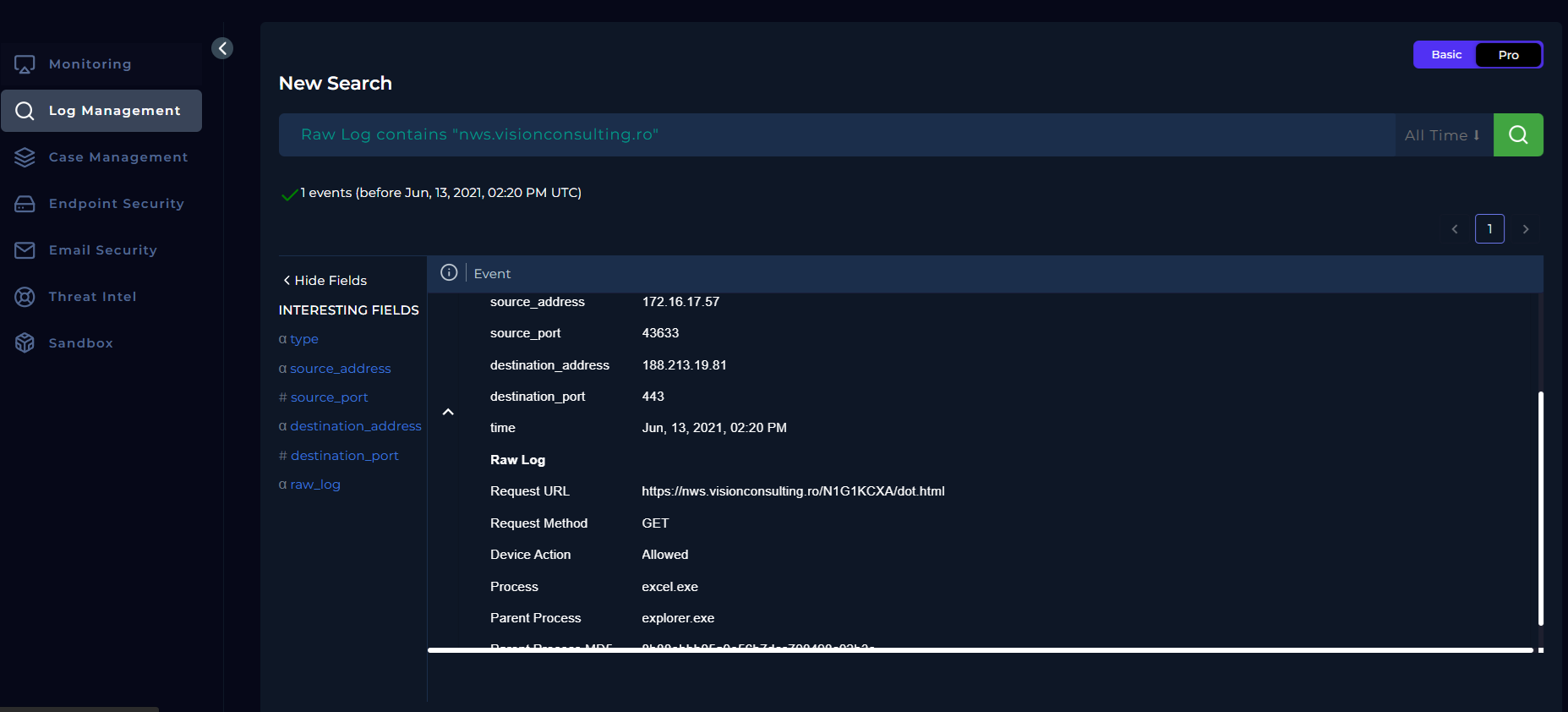1568x712 pixels.
Task: Collapse the expanded event details chevron
Action: [x=448, y=412]
